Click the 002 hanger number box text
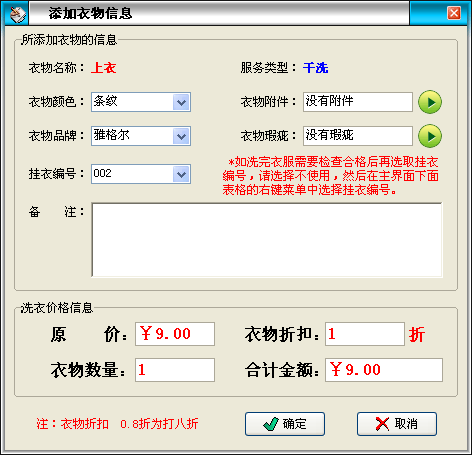 click(102, 173)
